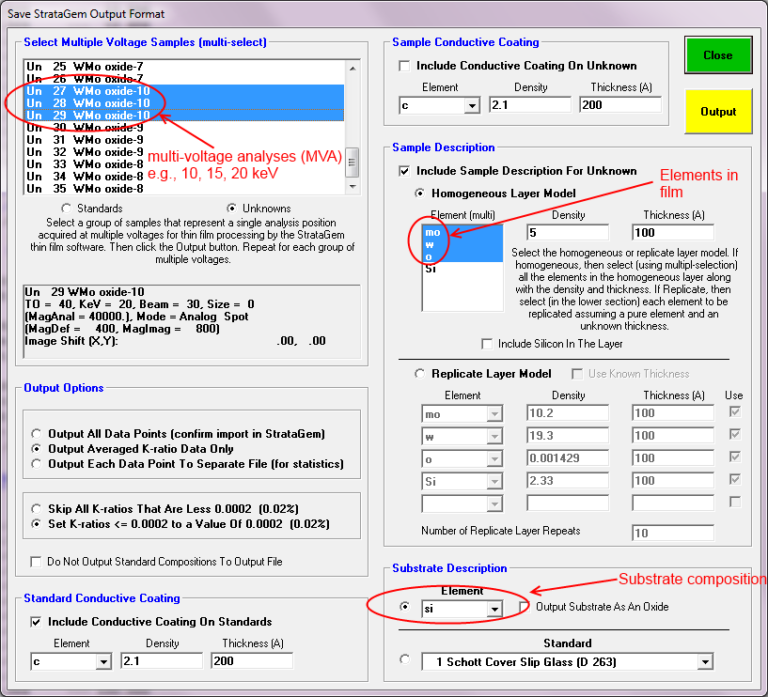Click sample list scroll up arrow
The height and width of the screenshot is (697, 768).
click(353, 69)
